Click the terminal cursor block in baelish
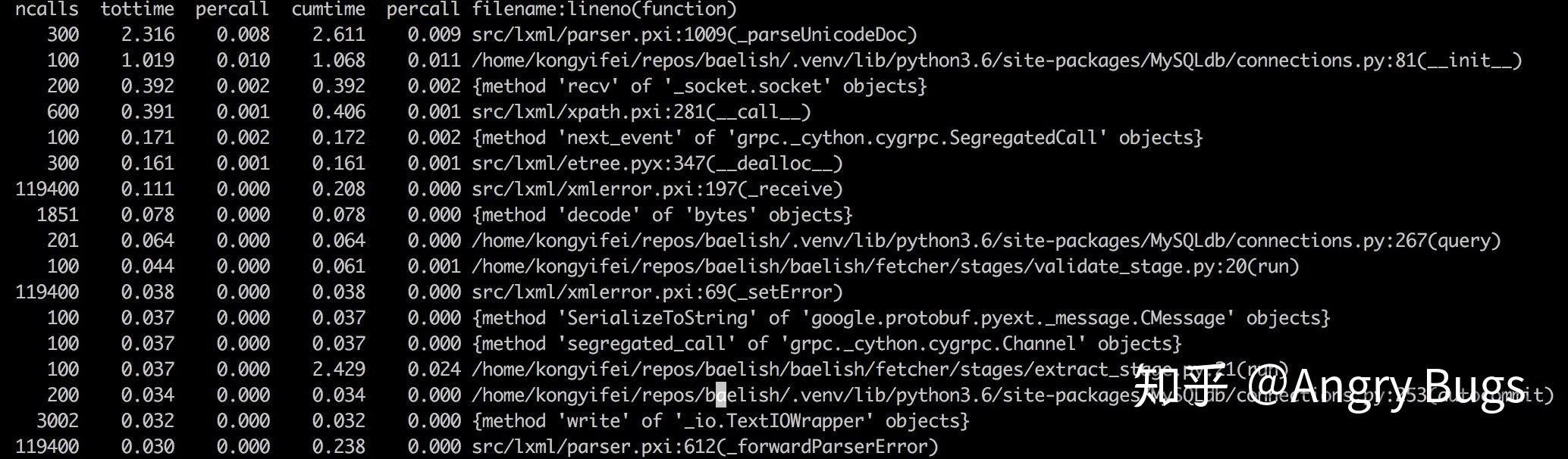 [x=721, y=395]
